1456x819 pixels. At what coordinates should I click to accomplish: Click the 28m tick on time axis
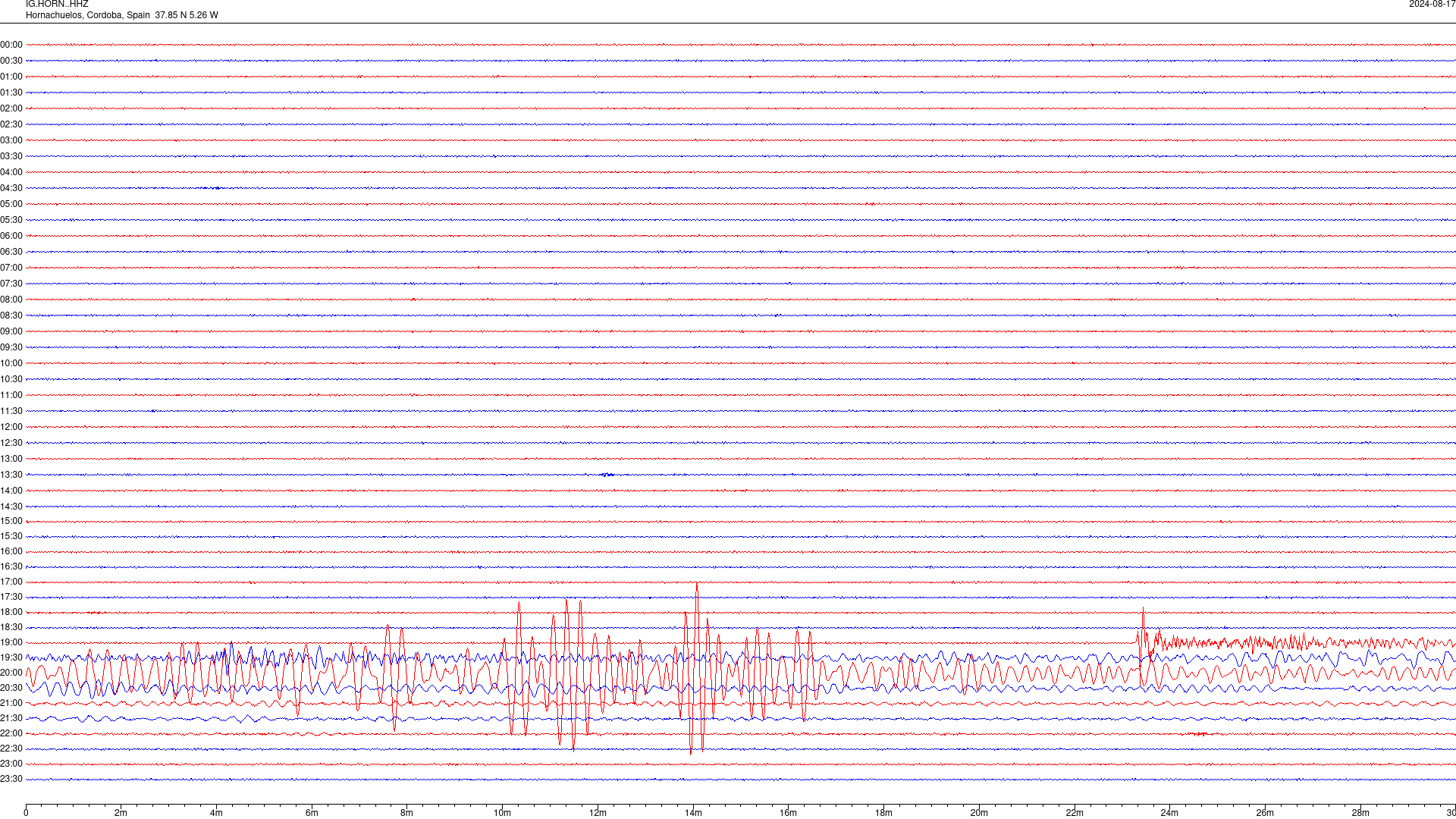1360,813
